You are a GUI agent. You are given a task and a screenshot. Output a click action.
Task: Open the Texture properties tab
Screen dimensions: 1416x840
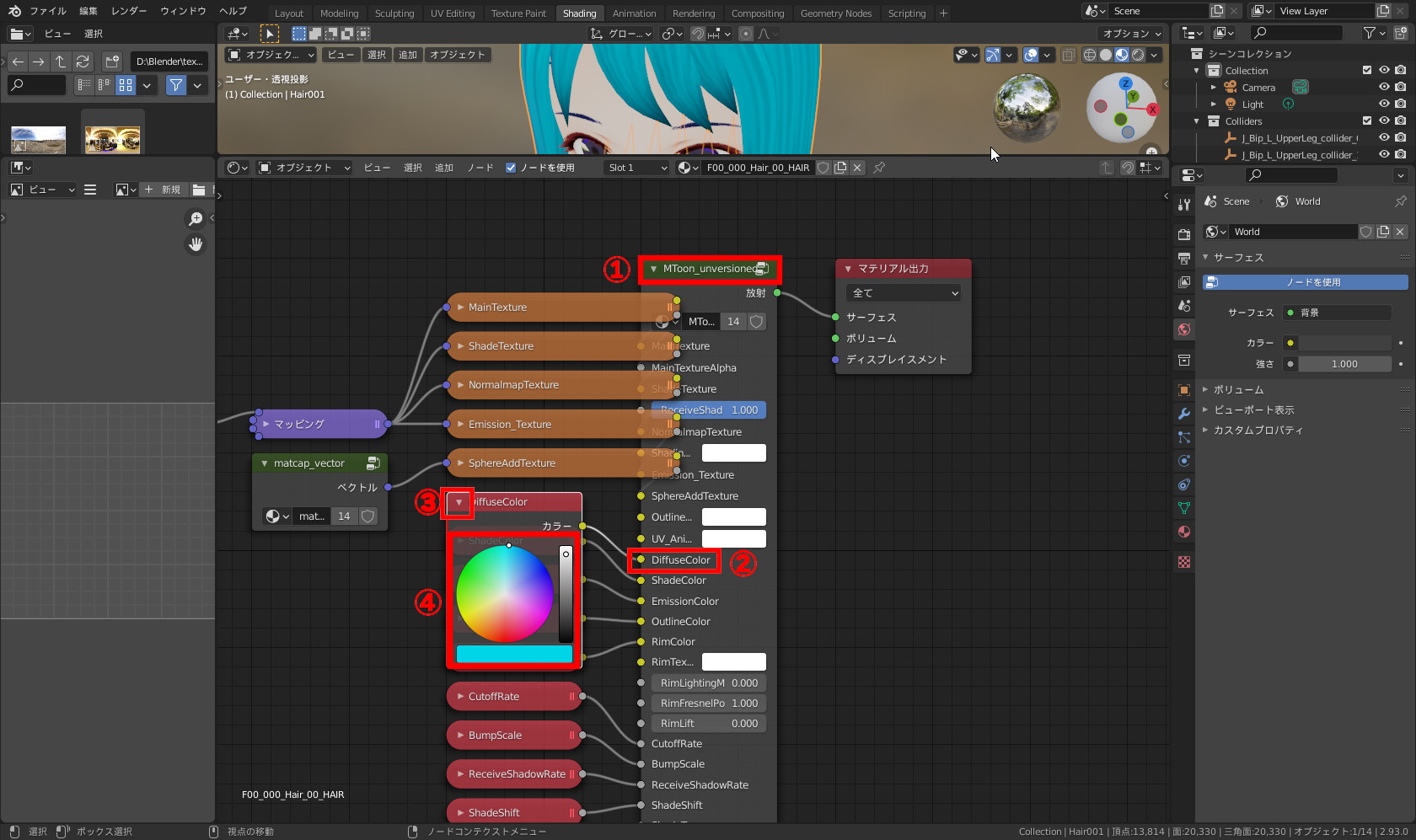click(x=1184, y=562)
